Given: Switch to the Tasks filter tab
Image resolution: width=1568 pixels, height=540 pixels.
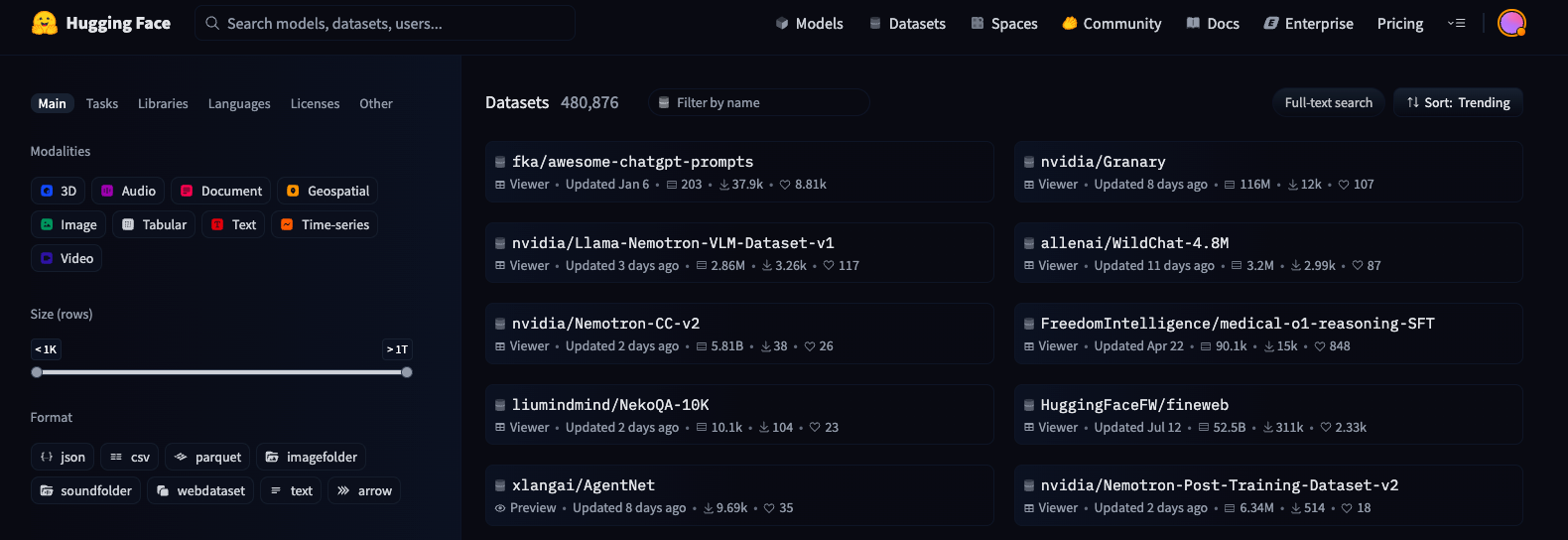Looking at the screenshot, I should coord(102,103).
